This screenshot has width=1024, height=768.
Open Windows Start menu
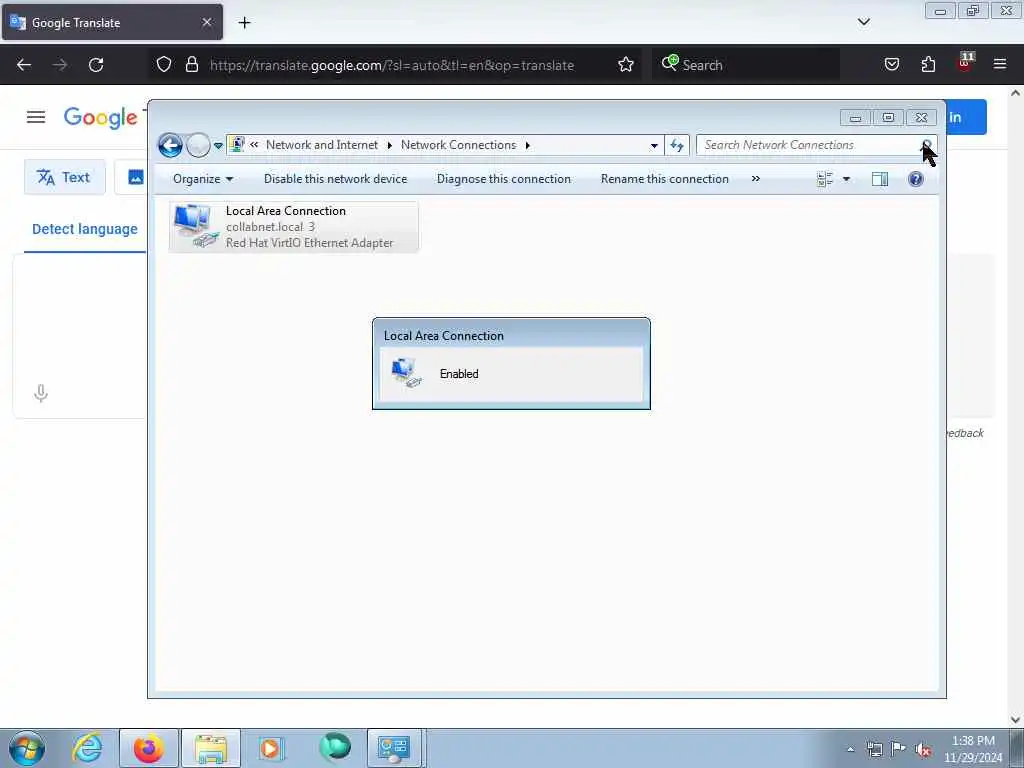point(27,748)
